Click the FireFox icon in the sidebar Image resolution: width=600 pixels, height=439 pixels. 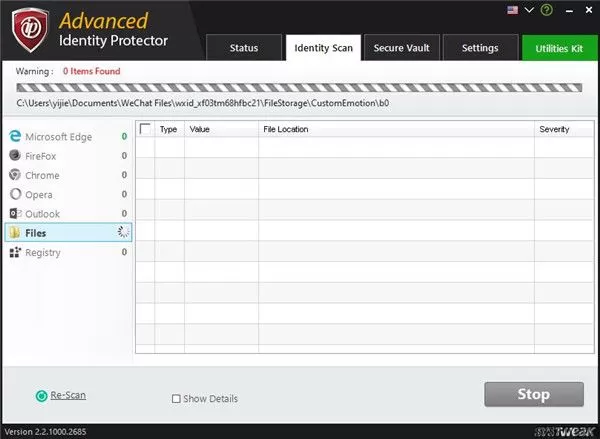pos(15,155)
